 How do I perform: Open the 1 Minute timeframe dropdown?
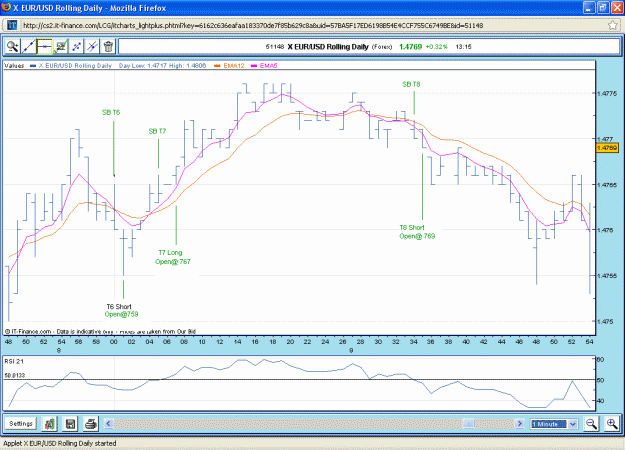554,424
